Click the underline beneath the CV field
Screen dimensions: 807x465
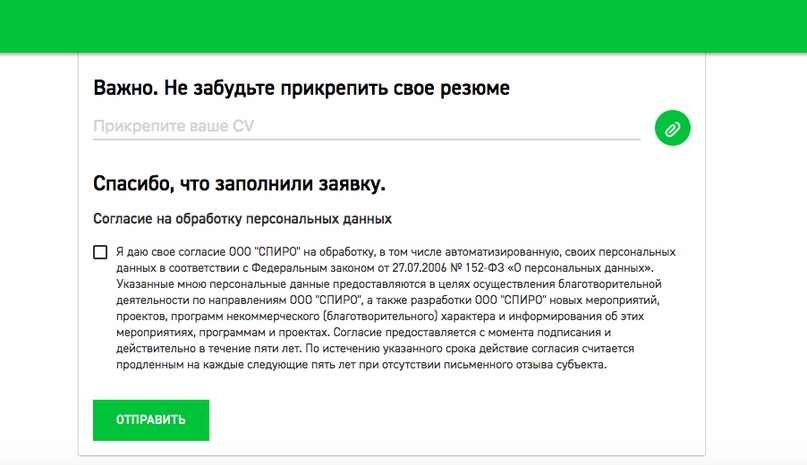click(366, 139)
